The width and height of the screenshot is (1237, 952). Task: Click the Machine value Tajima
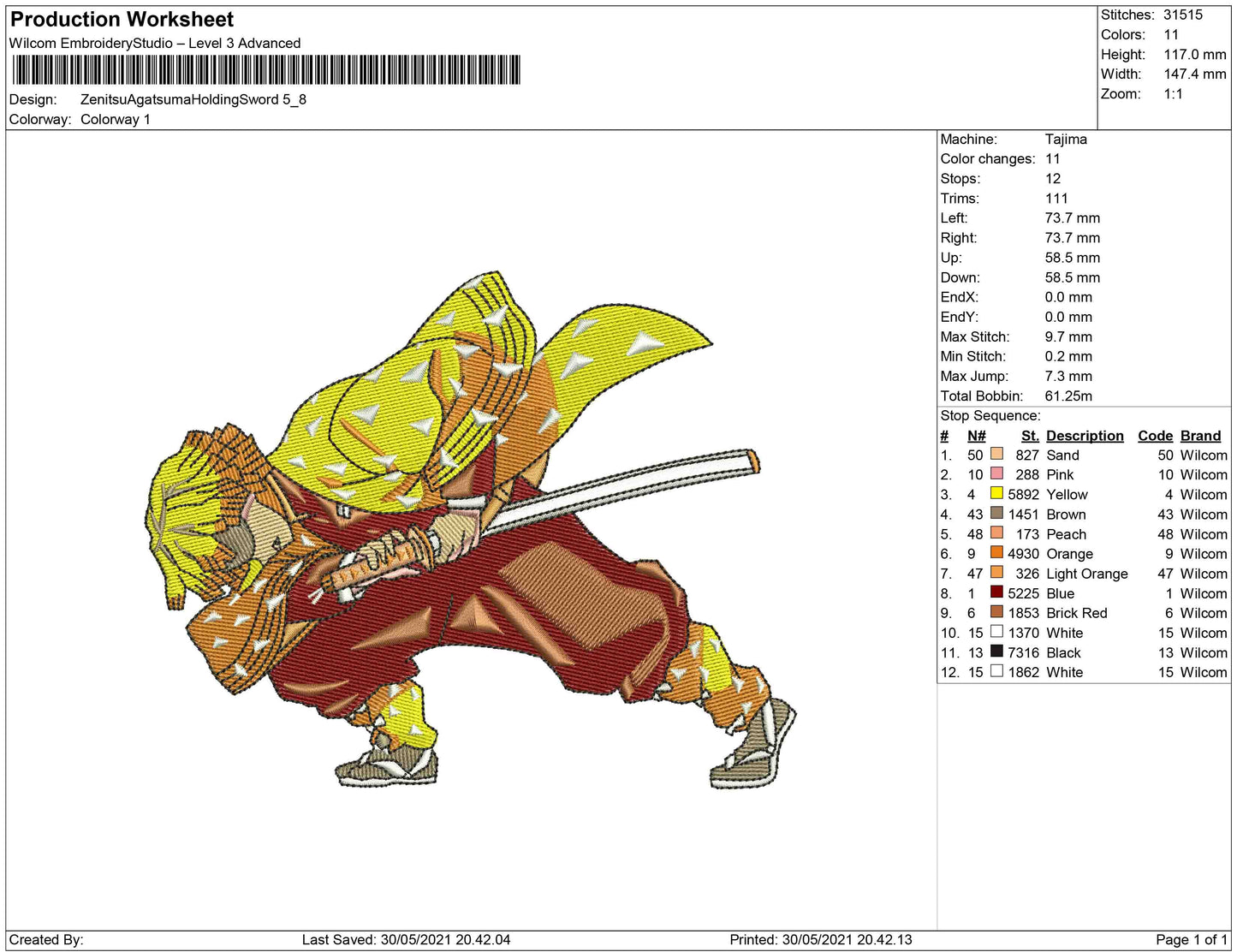click(x=1066, y=139)
